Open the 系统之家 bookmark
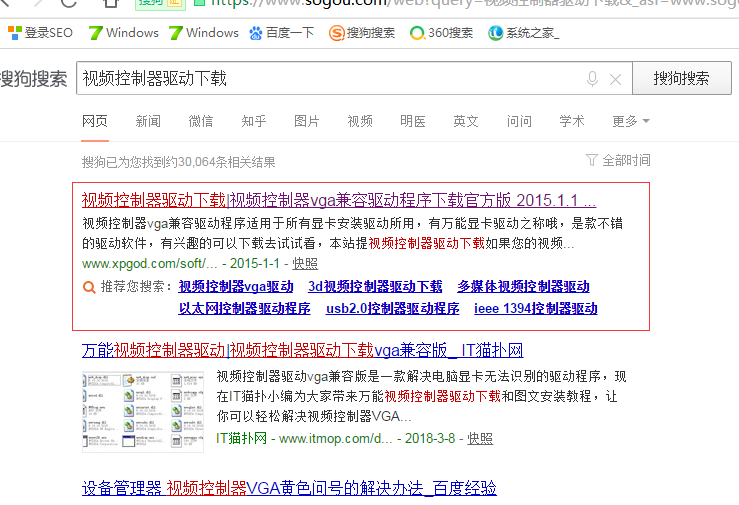Viewport: 739px width, 505px height. tap(523, 33)
